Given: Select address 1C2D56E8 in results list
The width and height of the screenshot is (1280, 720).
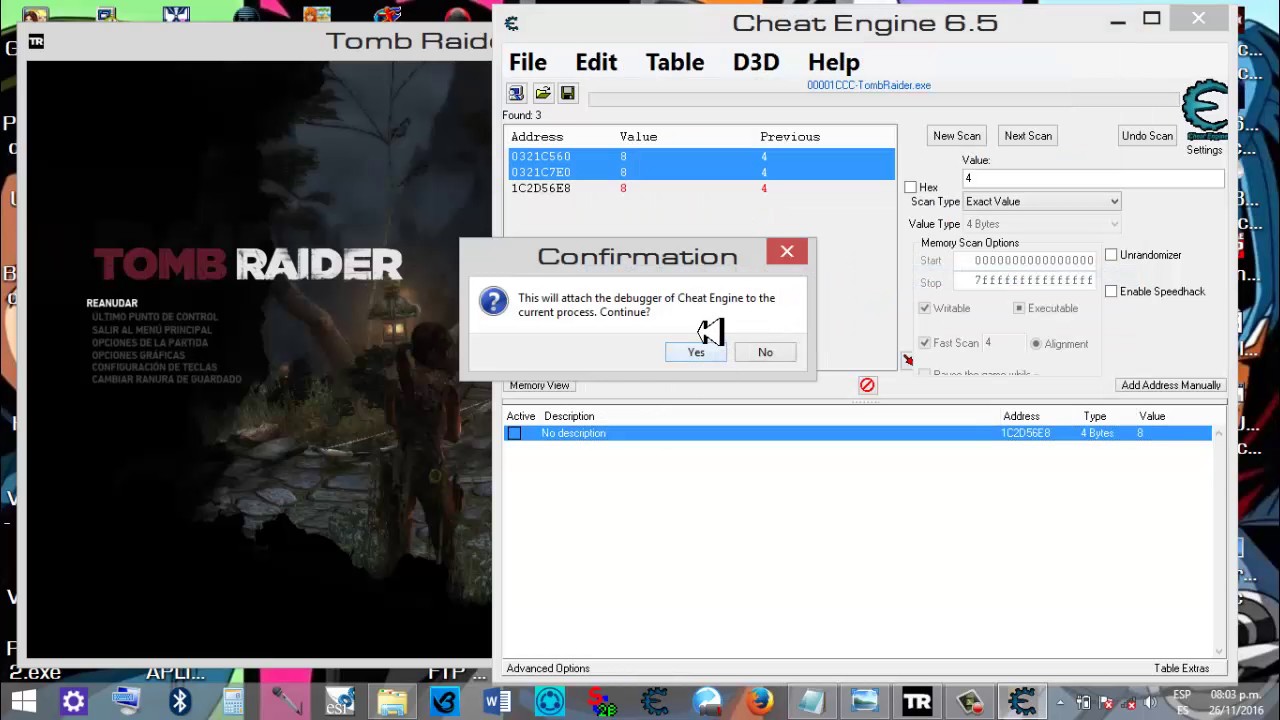Looking at the screenshot, I should (x=701, y=188).
